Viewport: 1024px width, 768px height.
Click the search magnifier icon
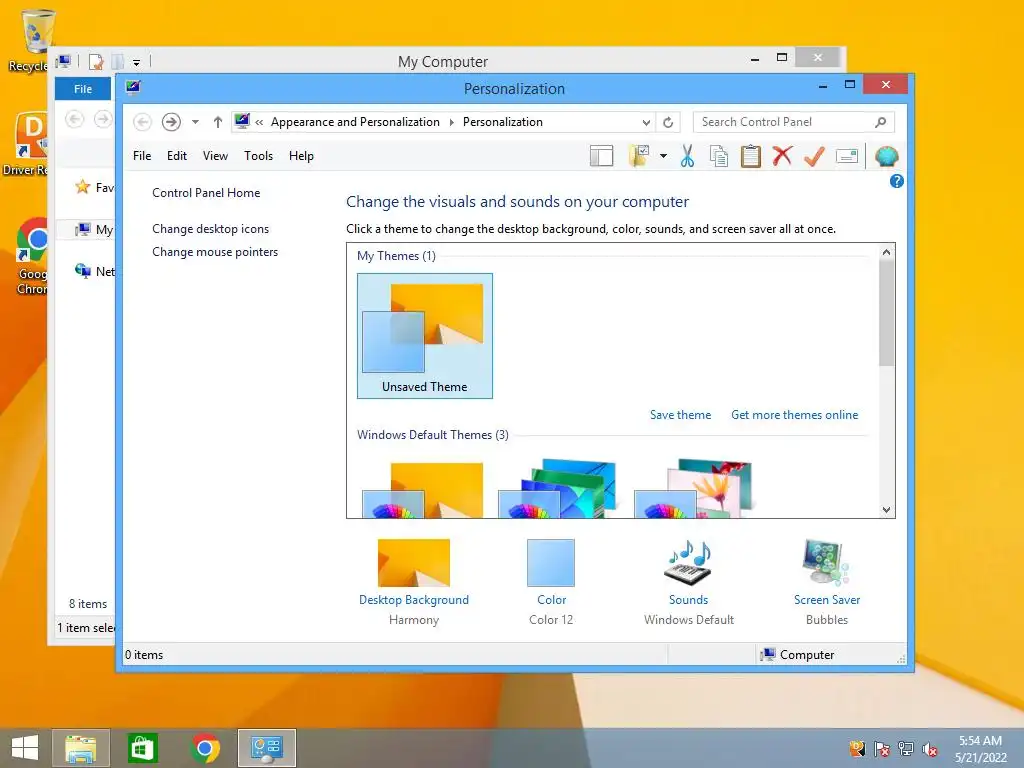click(x=880, y=122)
